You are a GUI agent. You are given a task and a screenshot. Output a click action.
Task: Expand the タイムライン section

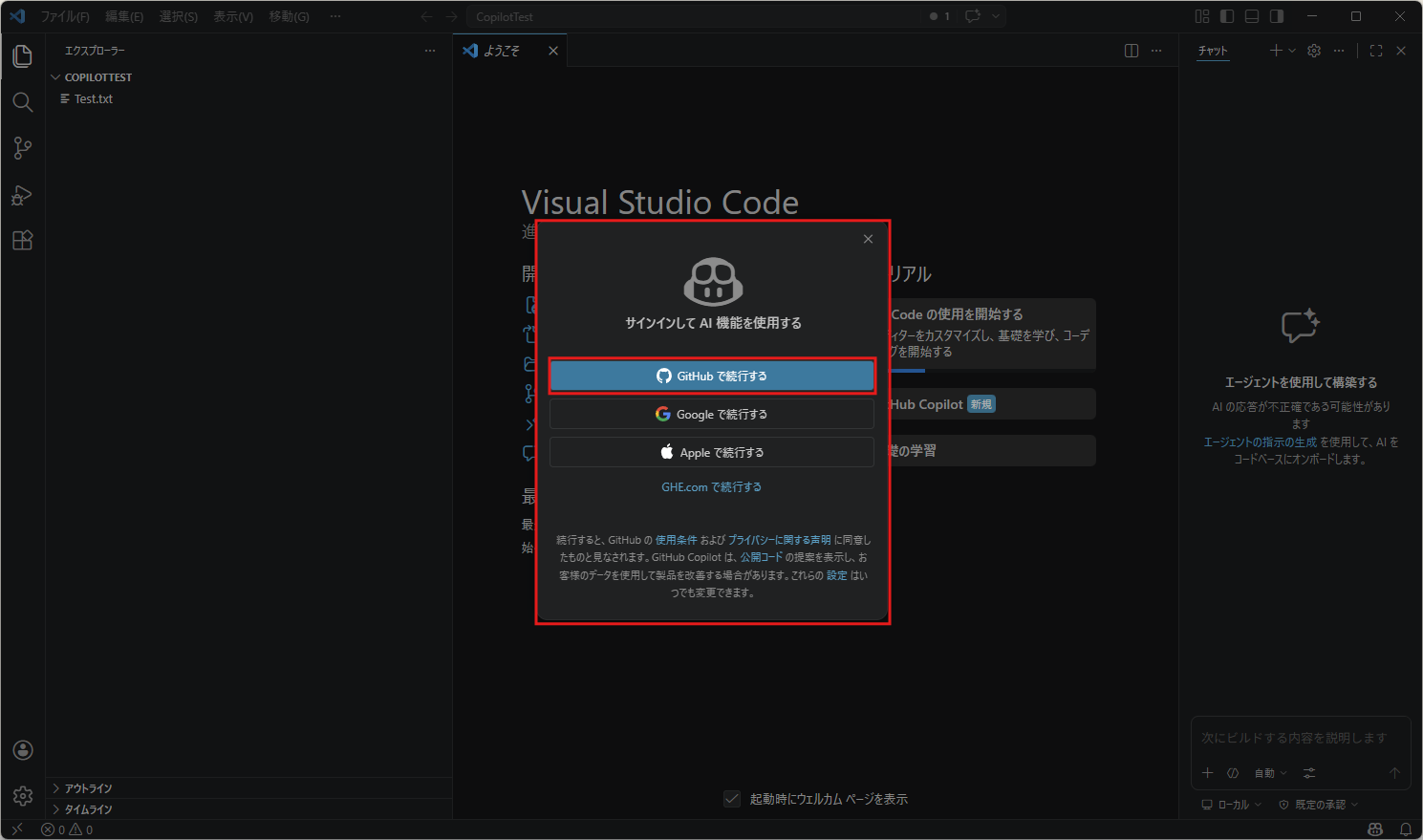click(x=88, y=809)
